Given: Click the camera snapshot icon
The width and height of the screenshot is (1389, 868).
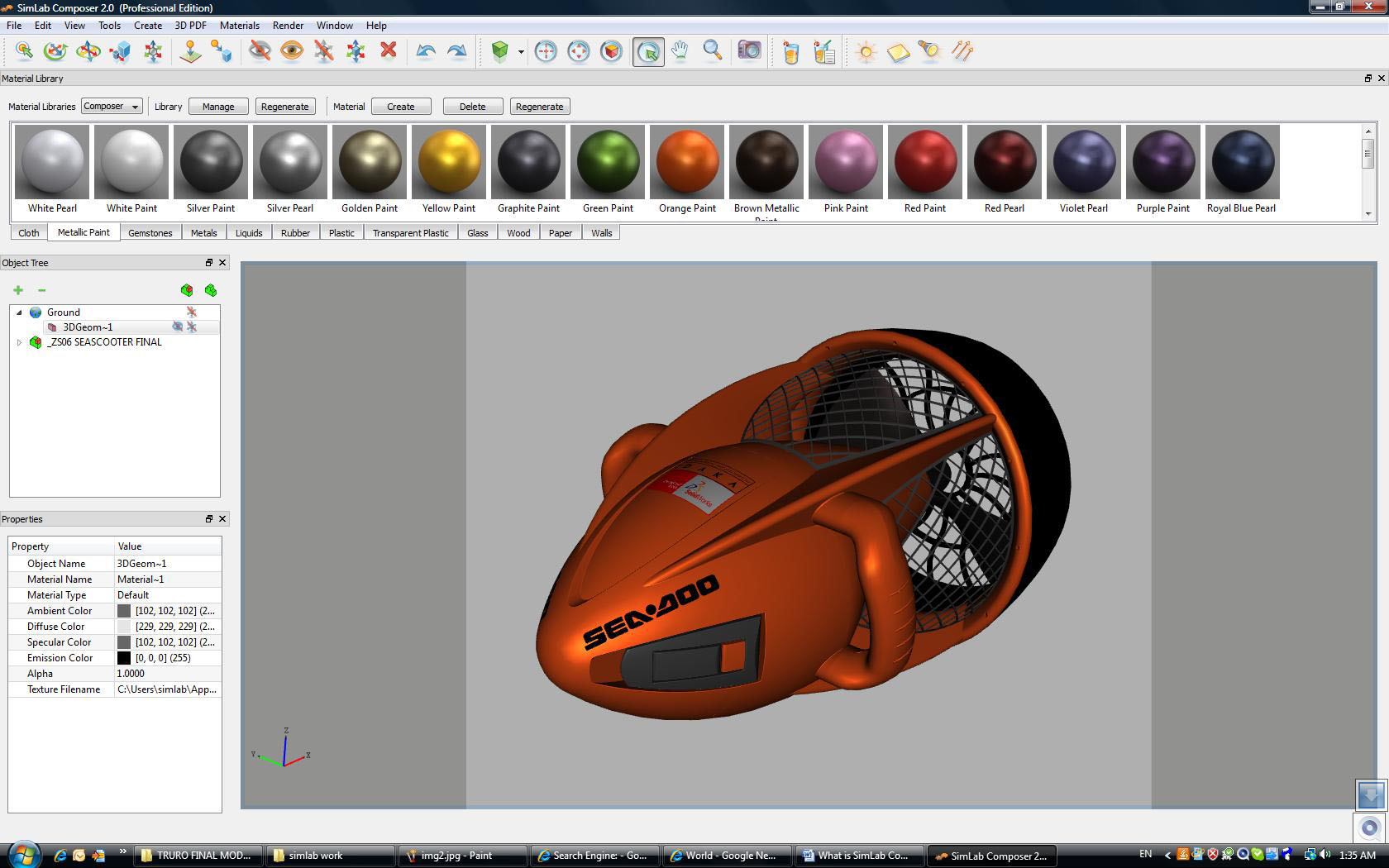Looking at the screenshot, I should point(749,51).
